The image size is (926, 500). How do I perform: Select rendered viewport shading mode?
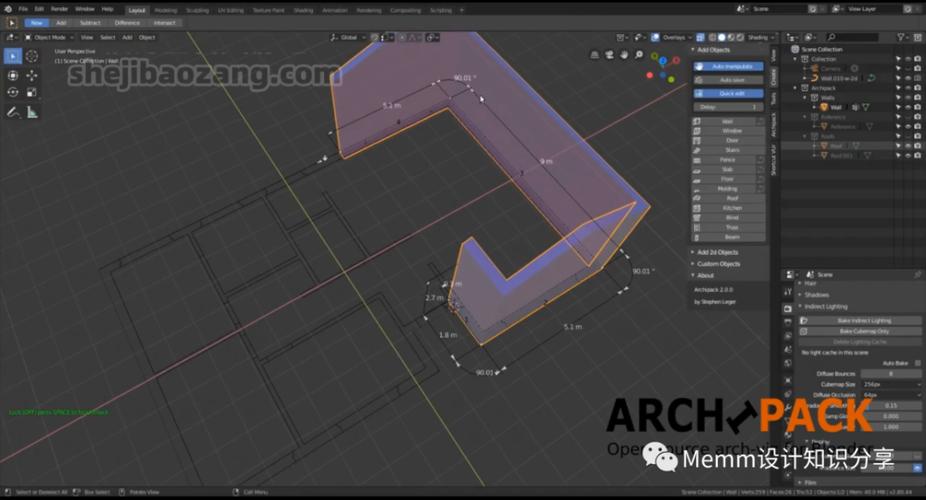pos(740,37)
